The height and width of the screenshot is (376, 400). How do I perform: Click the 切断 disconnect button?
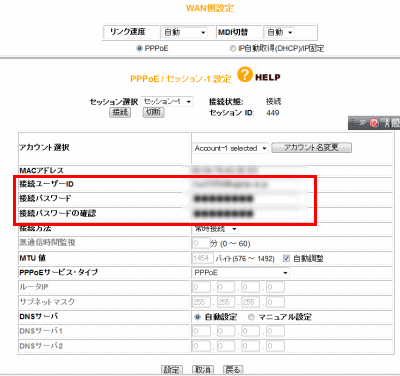pos(154,112)
